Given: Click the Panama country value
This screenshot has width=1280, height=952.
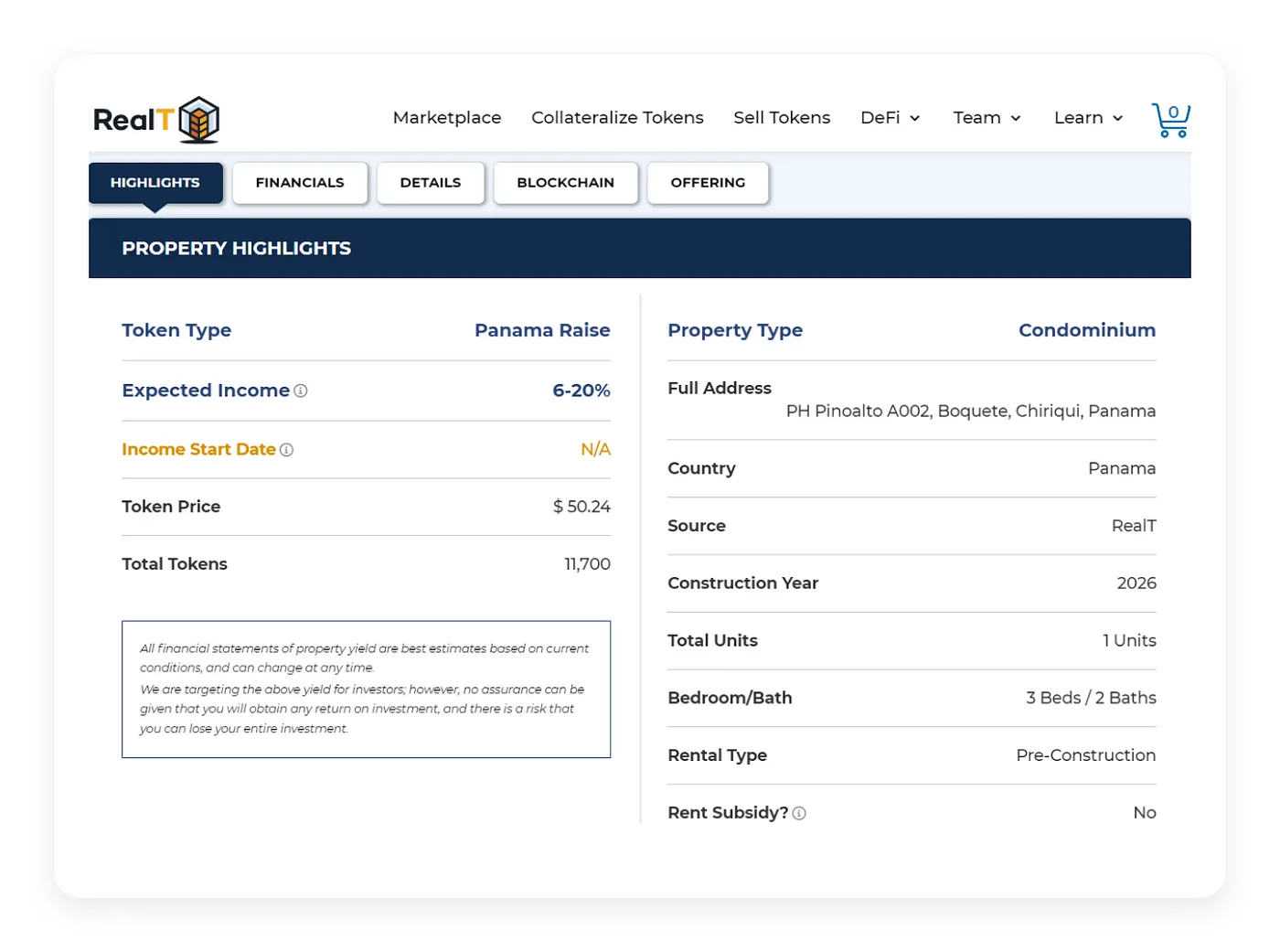Looking at the screenshot, I should pos(1122,468).
